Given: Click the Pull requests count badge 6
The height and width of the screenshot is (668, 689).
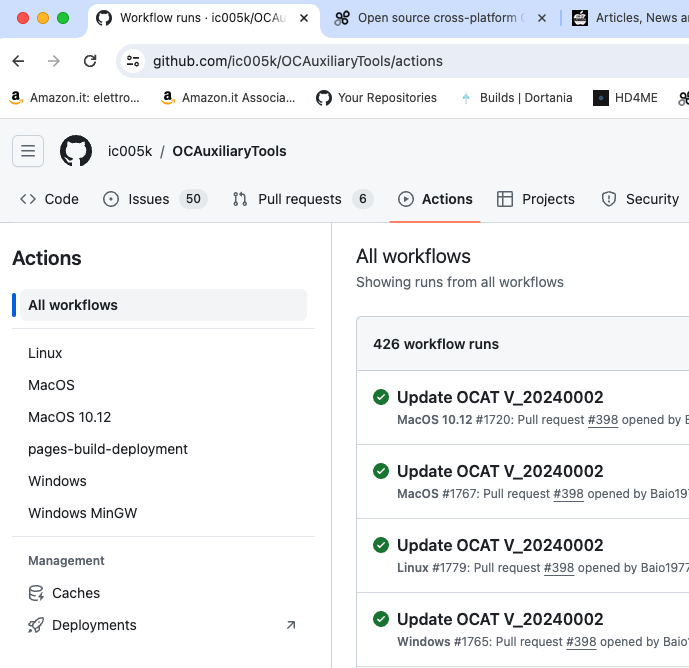Looking at the screenshot, I should [363, 199].
